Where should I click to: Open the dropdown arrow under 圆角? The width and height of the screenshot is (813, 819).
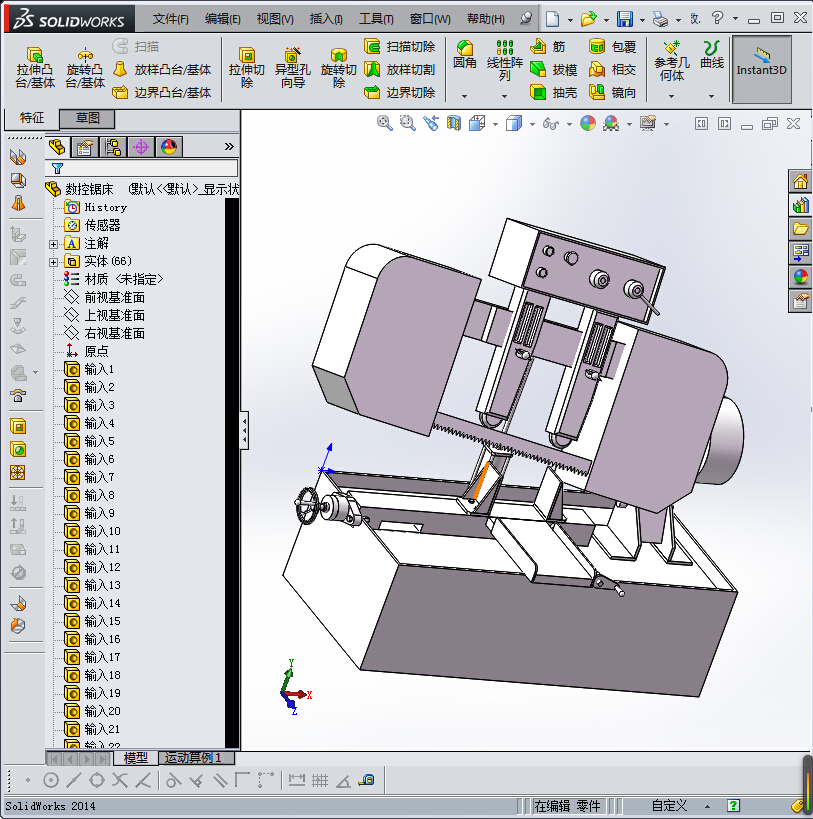pos(464,96)
